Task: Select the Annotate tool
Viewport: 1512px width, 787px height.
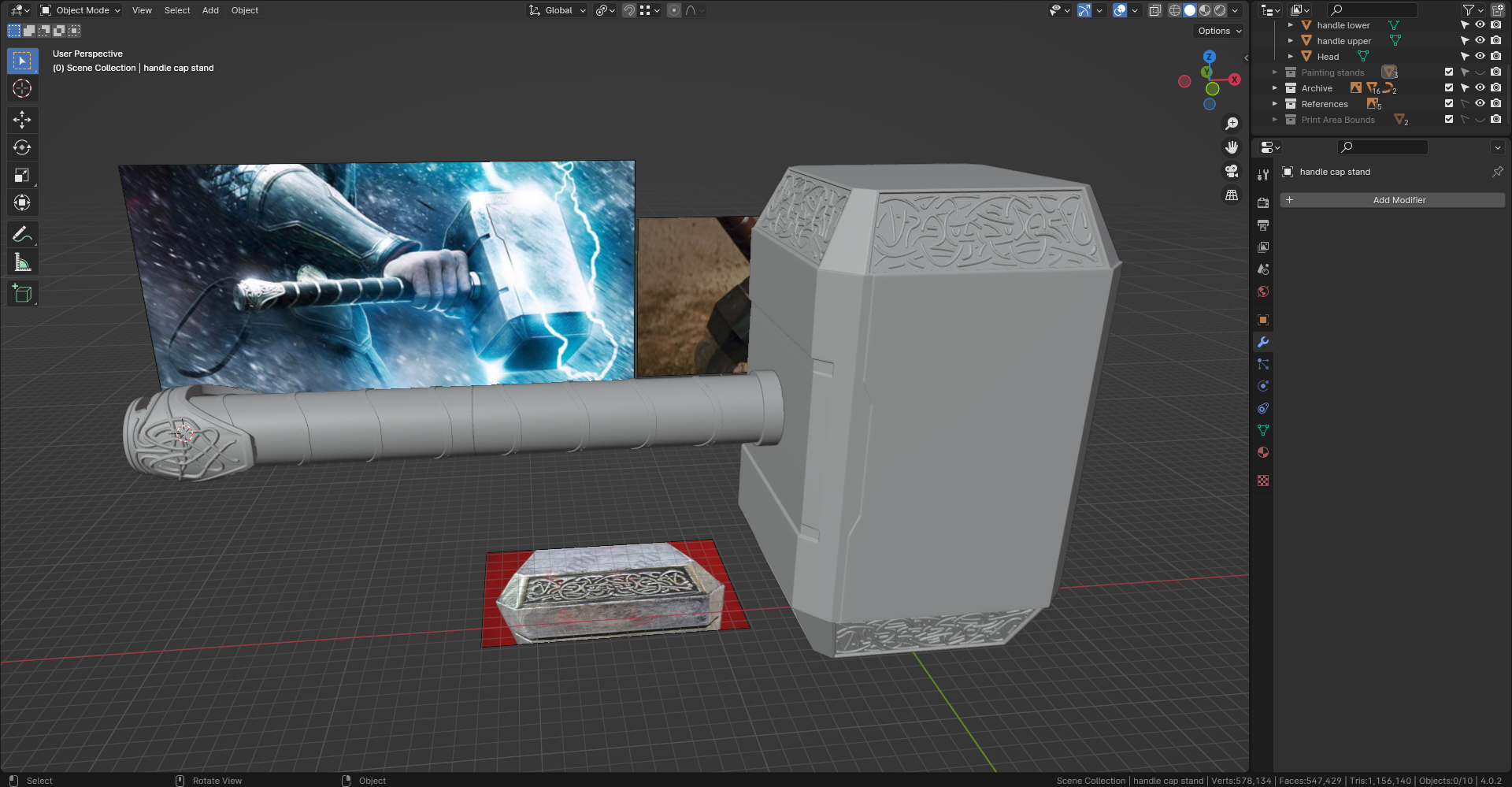Action: pos(22,233)
